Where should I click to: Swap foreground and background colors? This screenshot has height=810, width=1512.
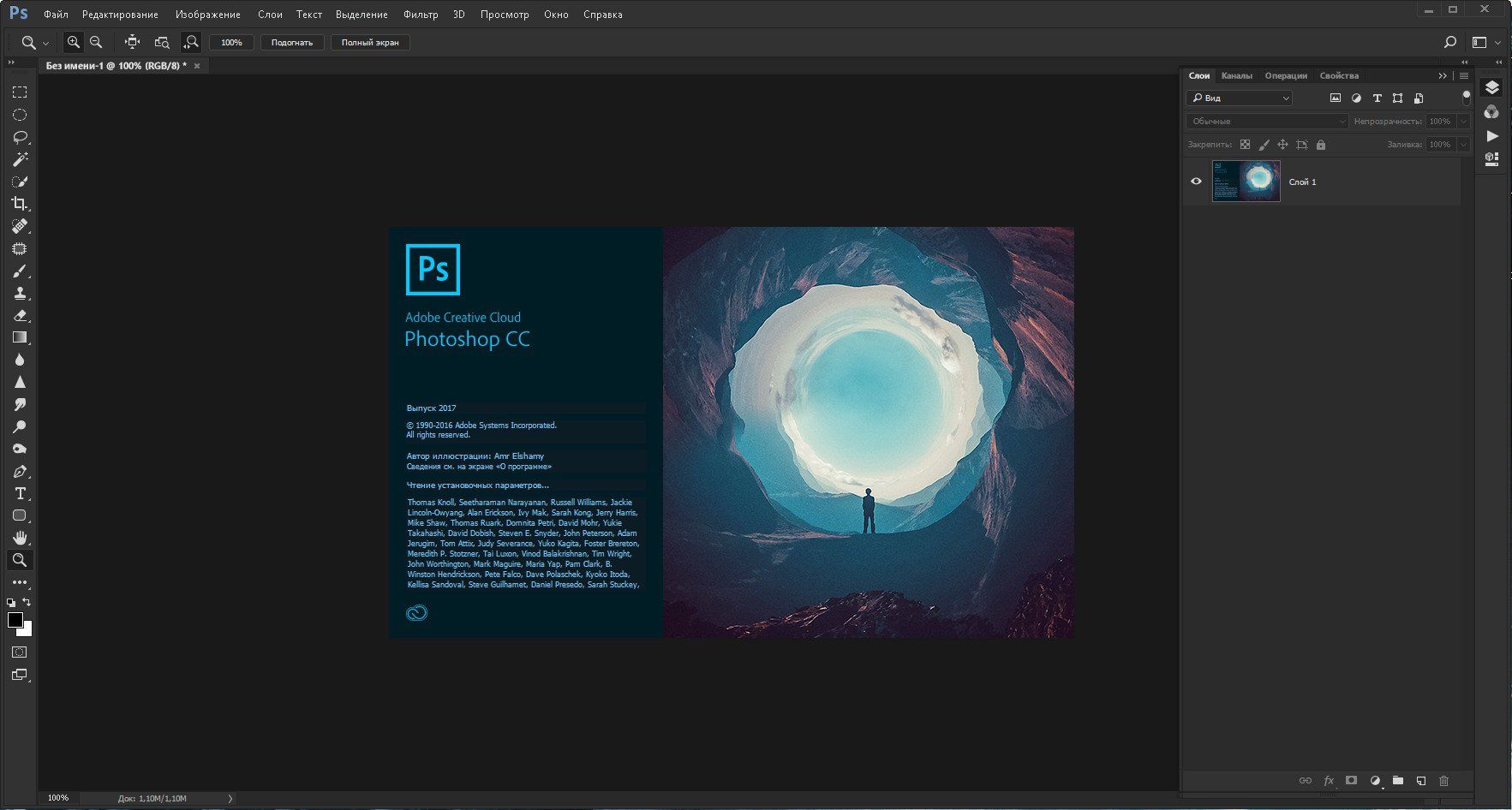click(x=27, y=602)
